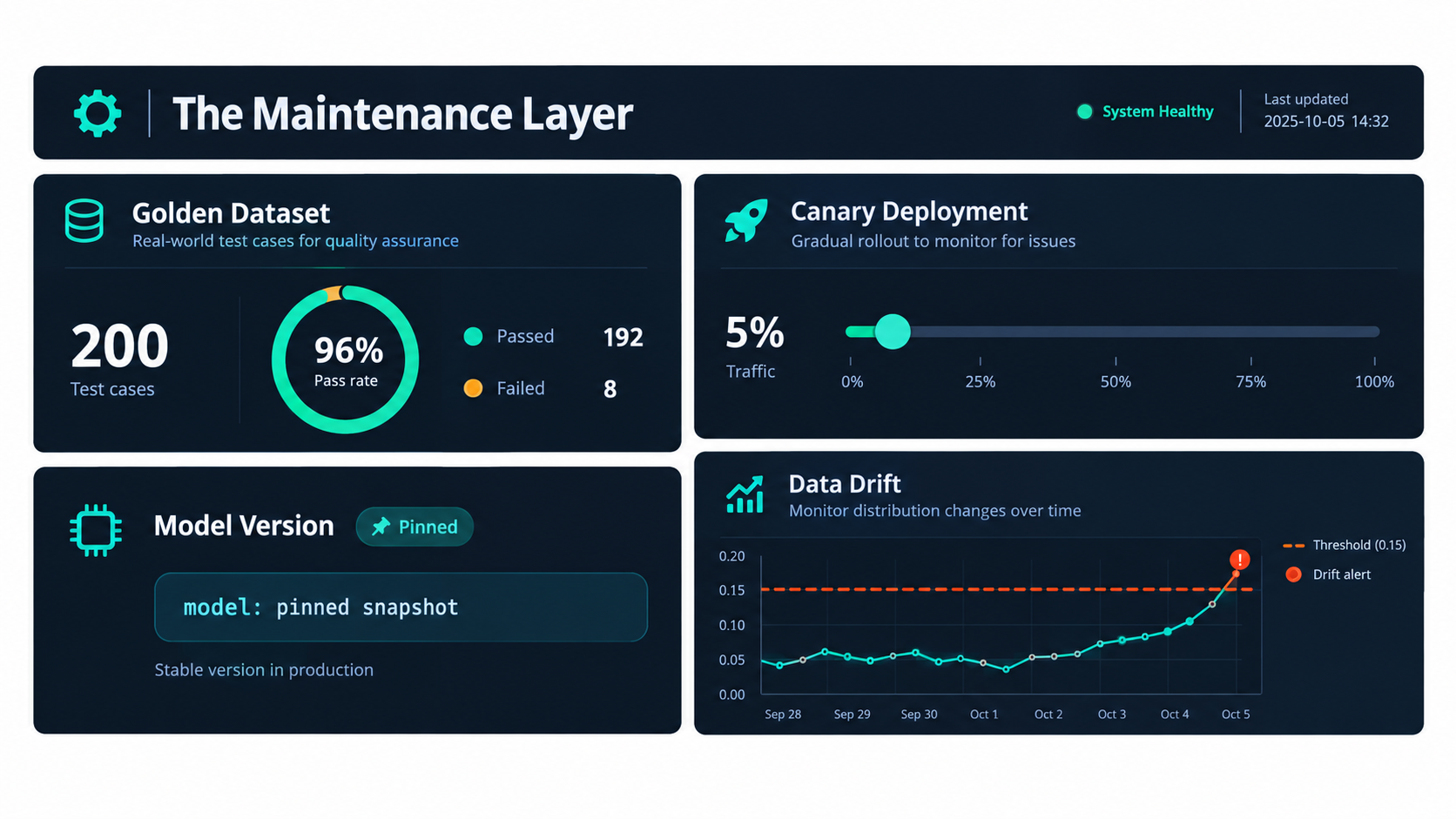The image size is (1456, 819).
Task: Click the Golden Dataset heading
Action: (231, 213)
